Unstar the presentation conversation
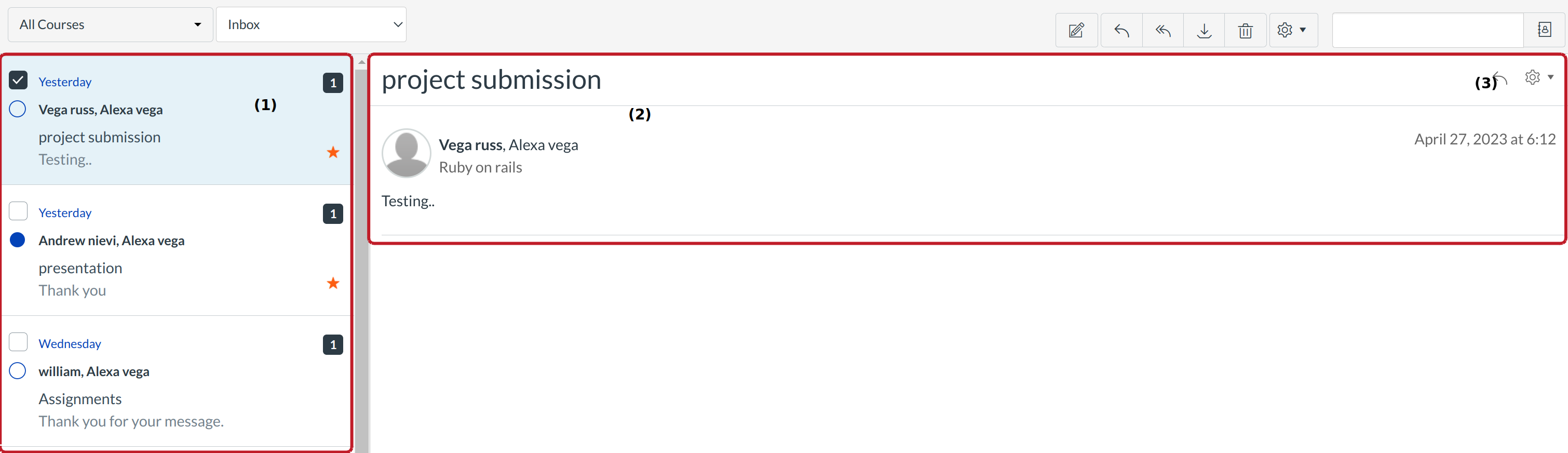This screenshot has height=453, width=1568. 333,283
